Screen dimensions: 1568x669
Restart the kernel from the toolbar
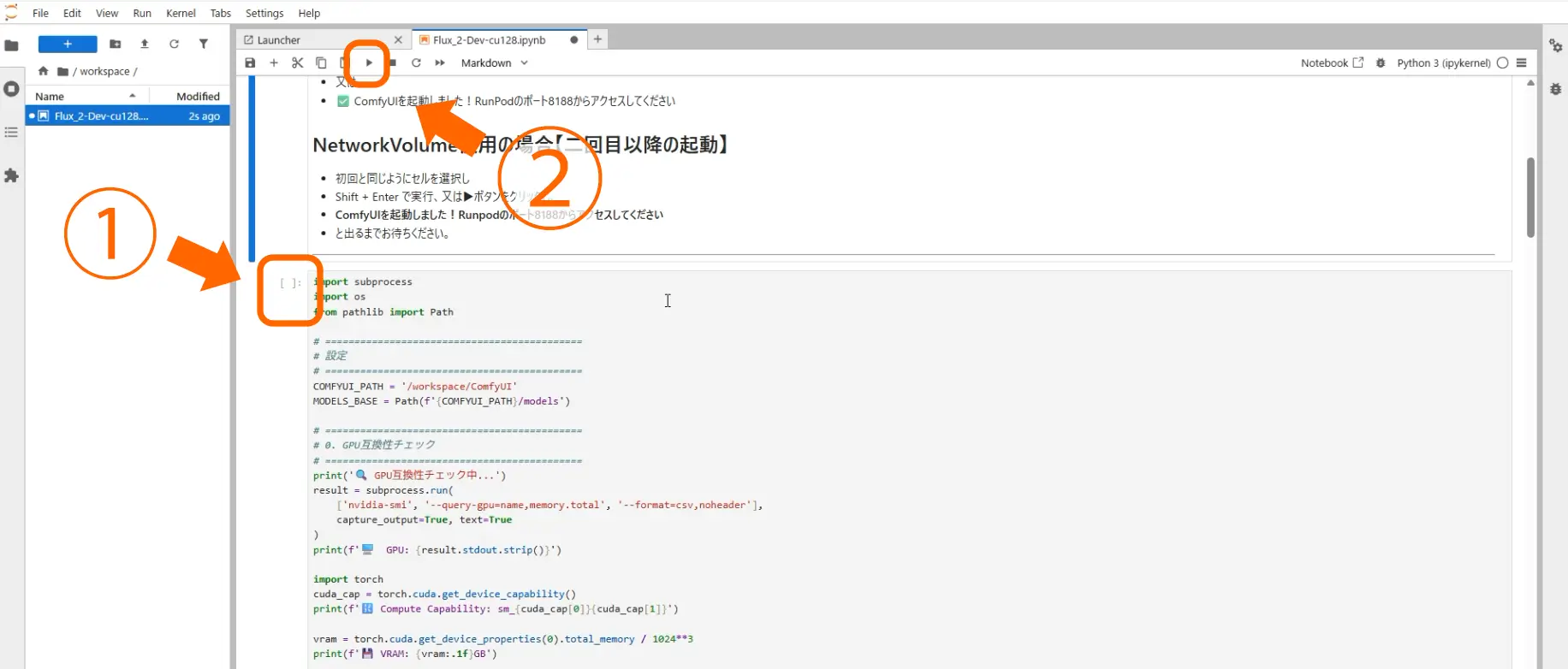pyautogui.click(x=416, y=62)
